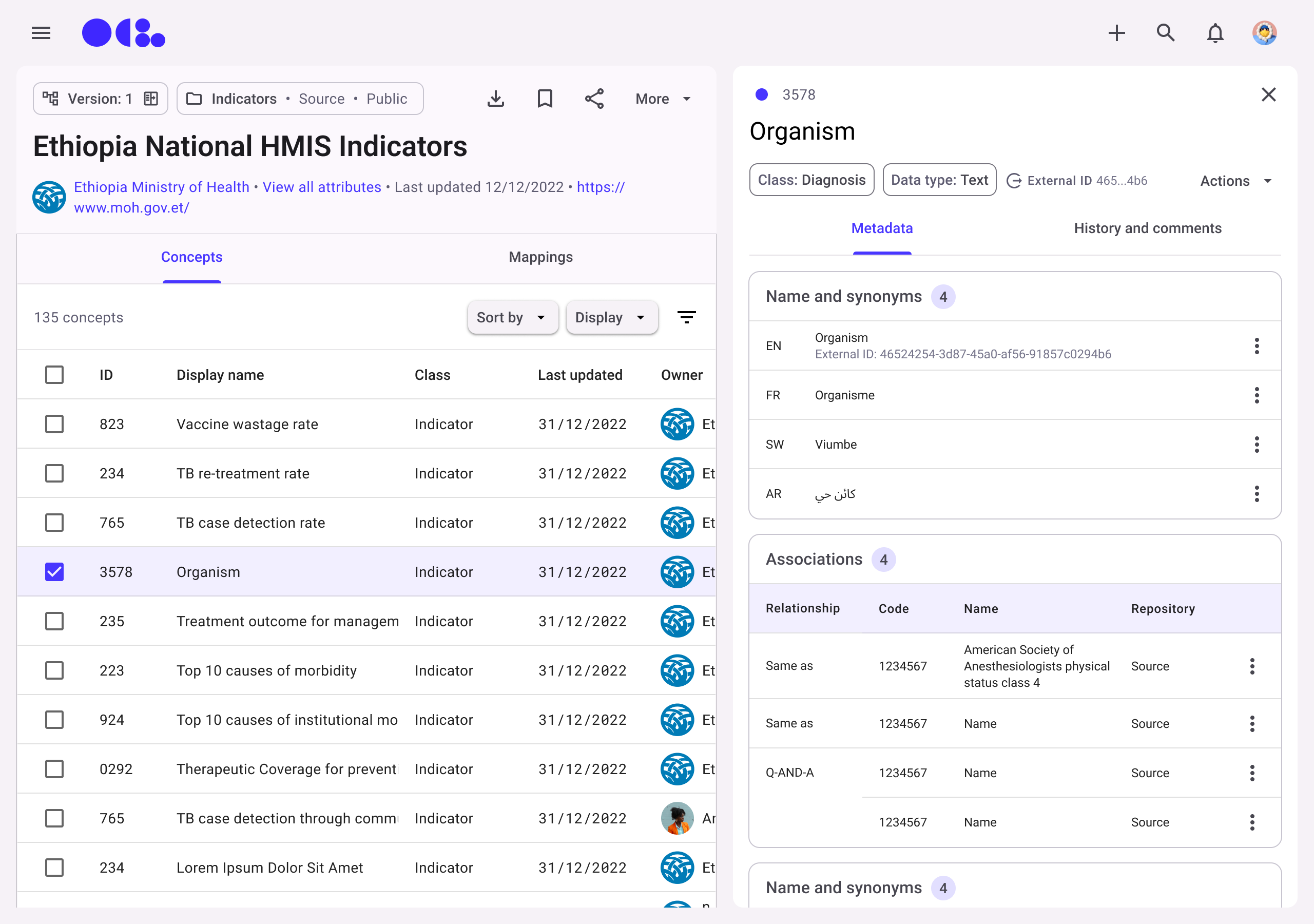Click the share icon
Image resolution: width=1314 pixels, height=924 pixels.
point(594,99)
